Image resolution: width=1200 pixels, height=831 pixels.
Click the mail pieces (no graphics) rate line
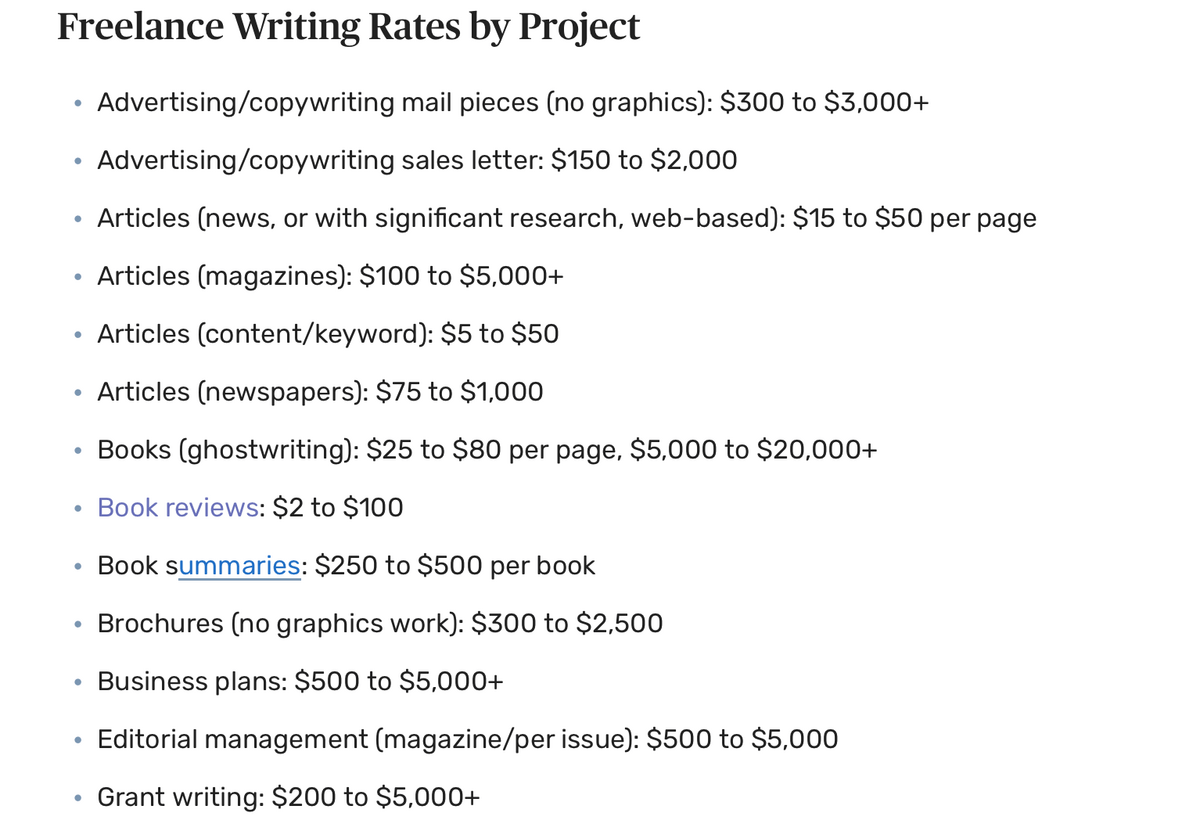pos(513,103)
